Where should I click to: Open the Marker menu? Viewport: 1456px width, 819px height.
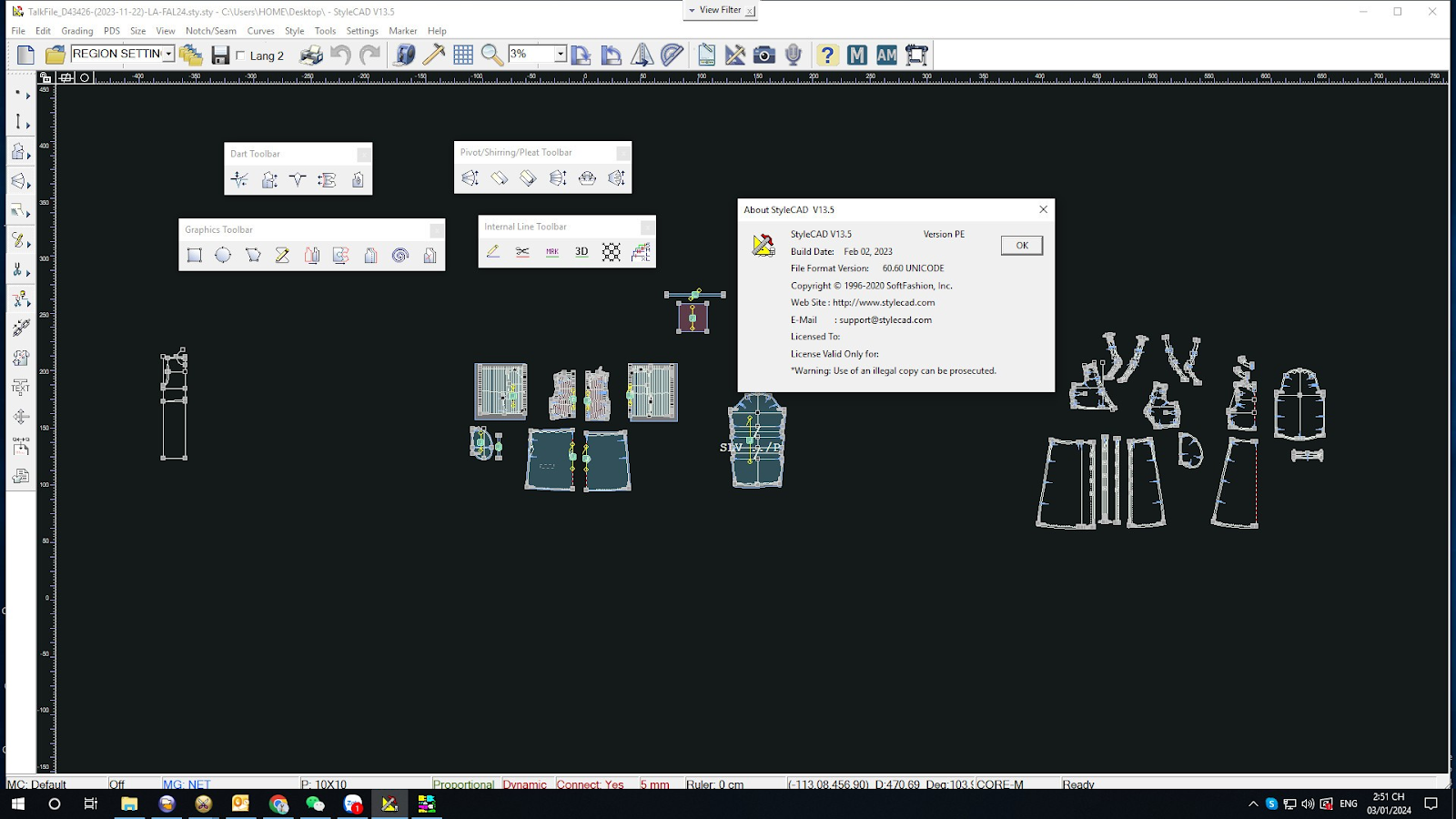tap(403, 31)
